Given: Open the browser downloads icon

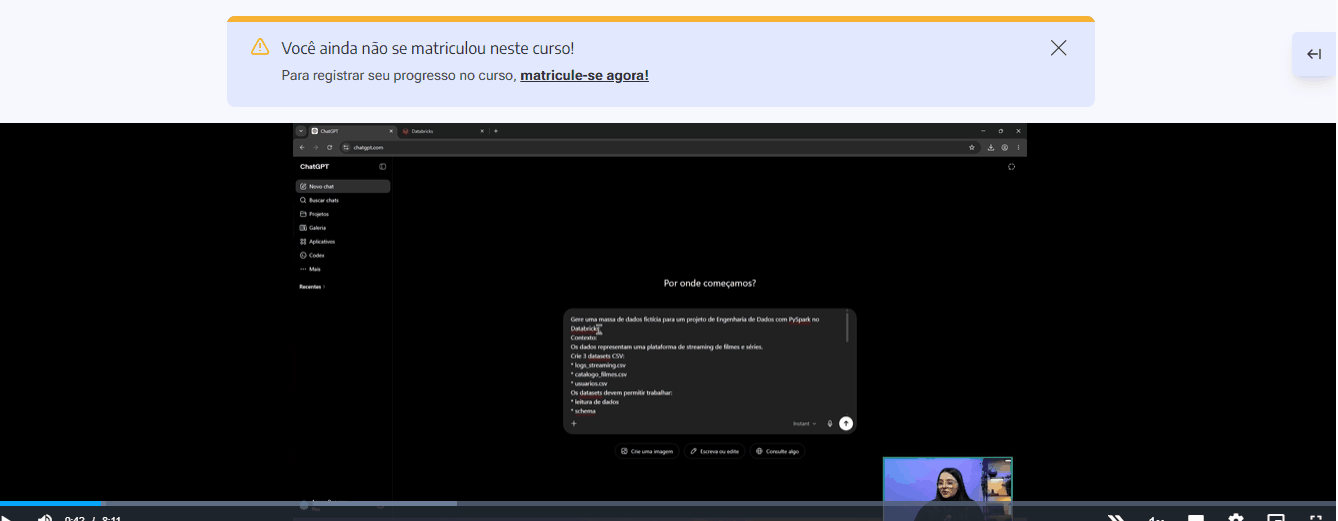Looking at the screenshot, I should [x=990, y=147].
